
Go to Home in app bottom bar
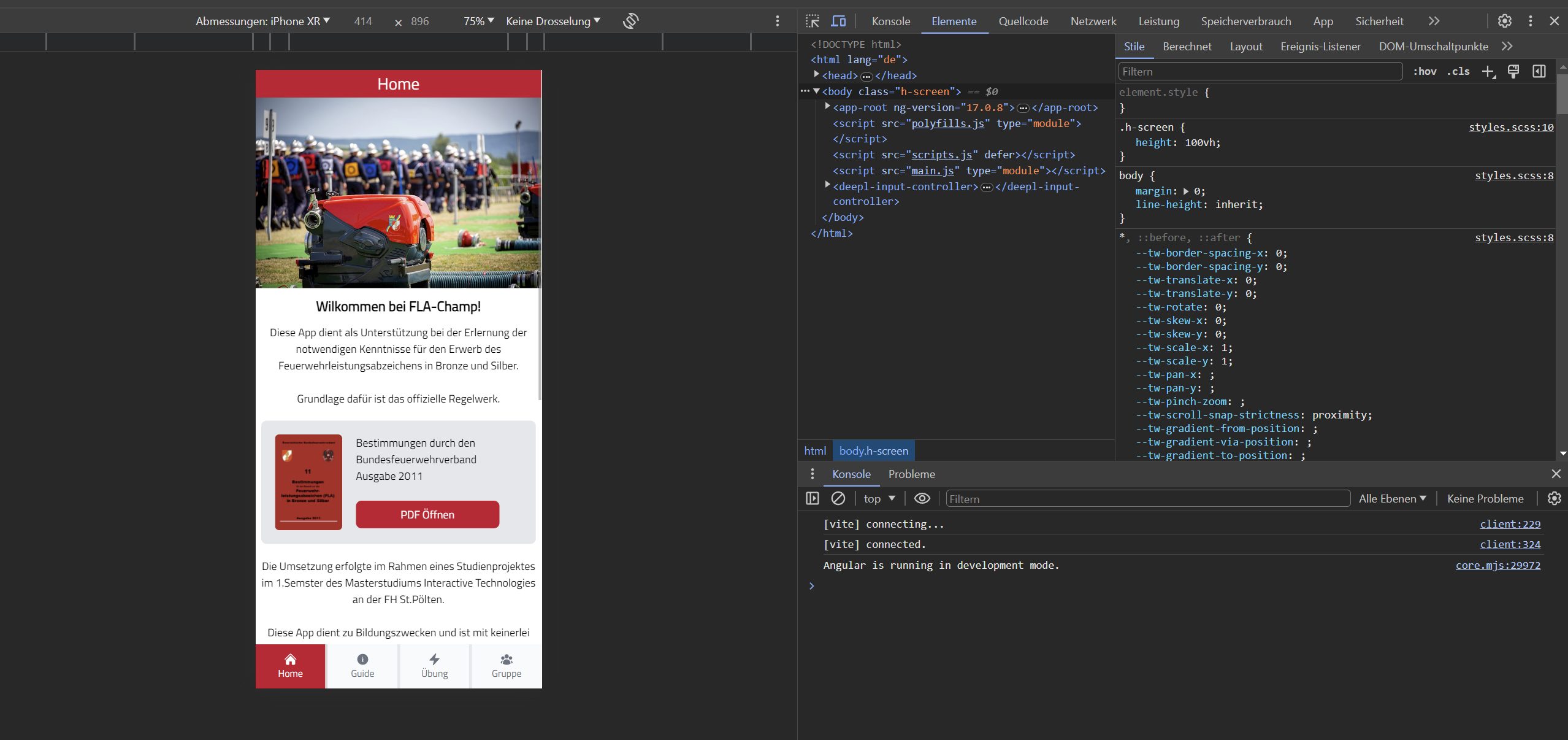(290, 666)
